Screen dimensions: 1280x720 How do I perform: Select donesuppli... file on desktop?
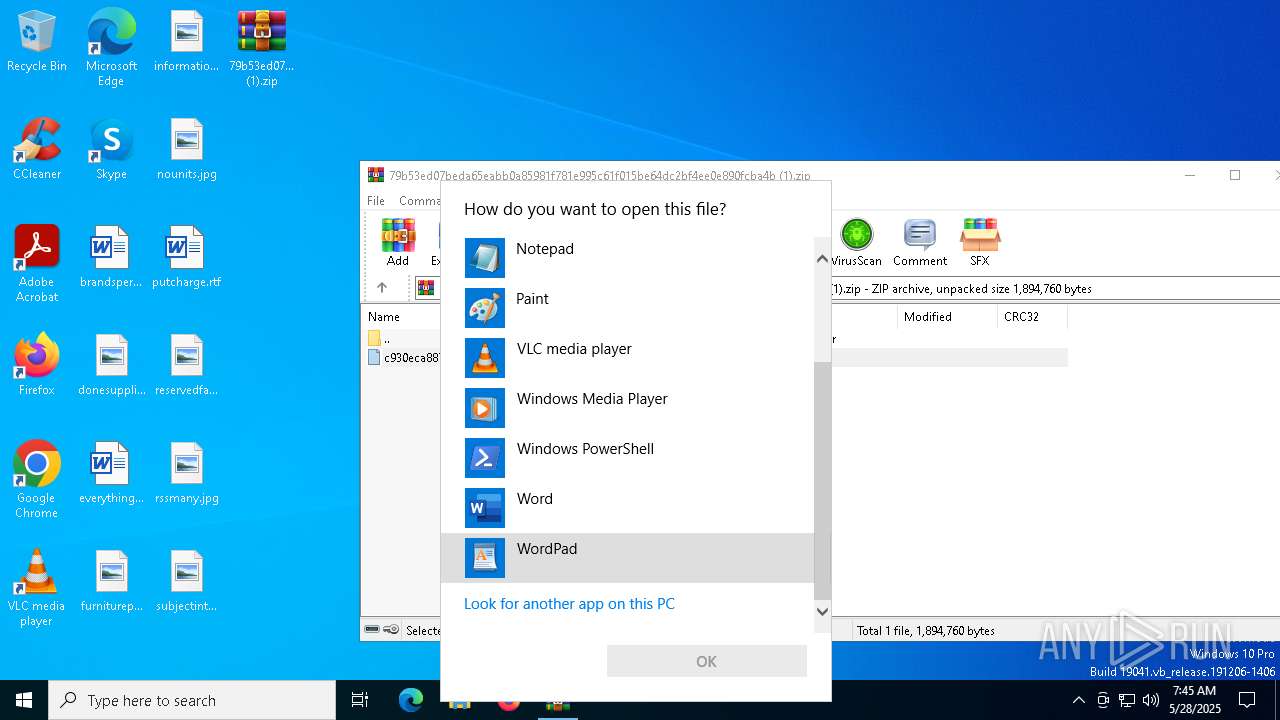tap(111, 366)
